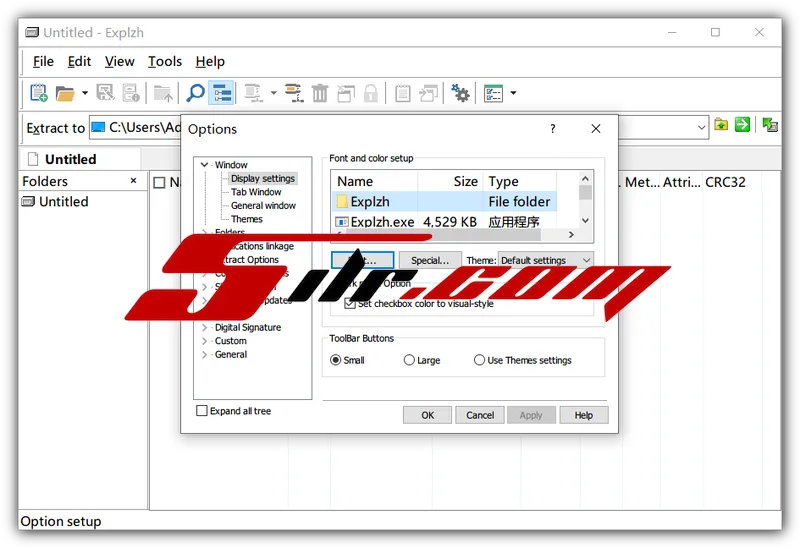Select General window in options tree
800x548 pixels.
(x=263, y=206)
